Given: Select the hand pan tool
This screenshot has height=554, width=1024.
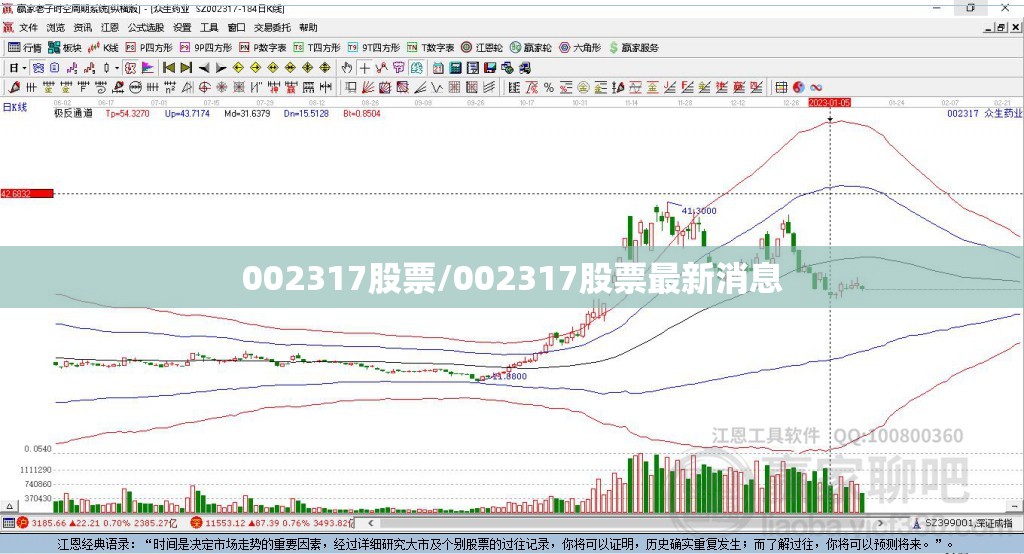Looking at the screenshot, I should pos(347,68).
